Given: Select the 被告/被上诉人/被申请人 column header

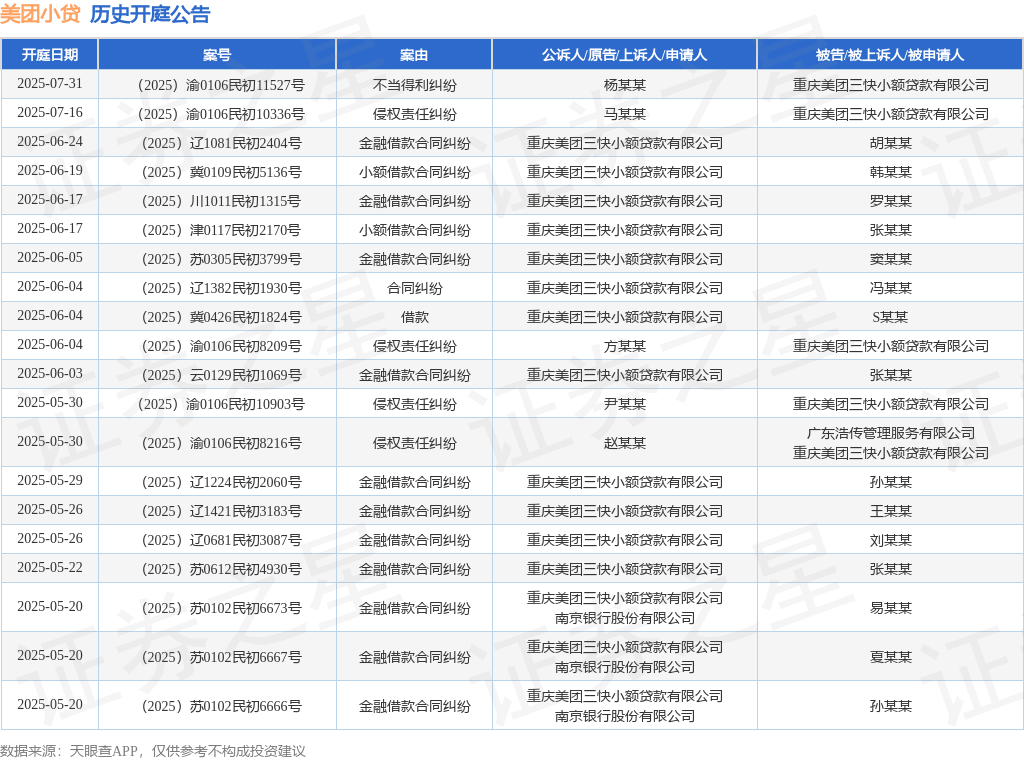Looking at the screenshot, I should pos(890,55).
